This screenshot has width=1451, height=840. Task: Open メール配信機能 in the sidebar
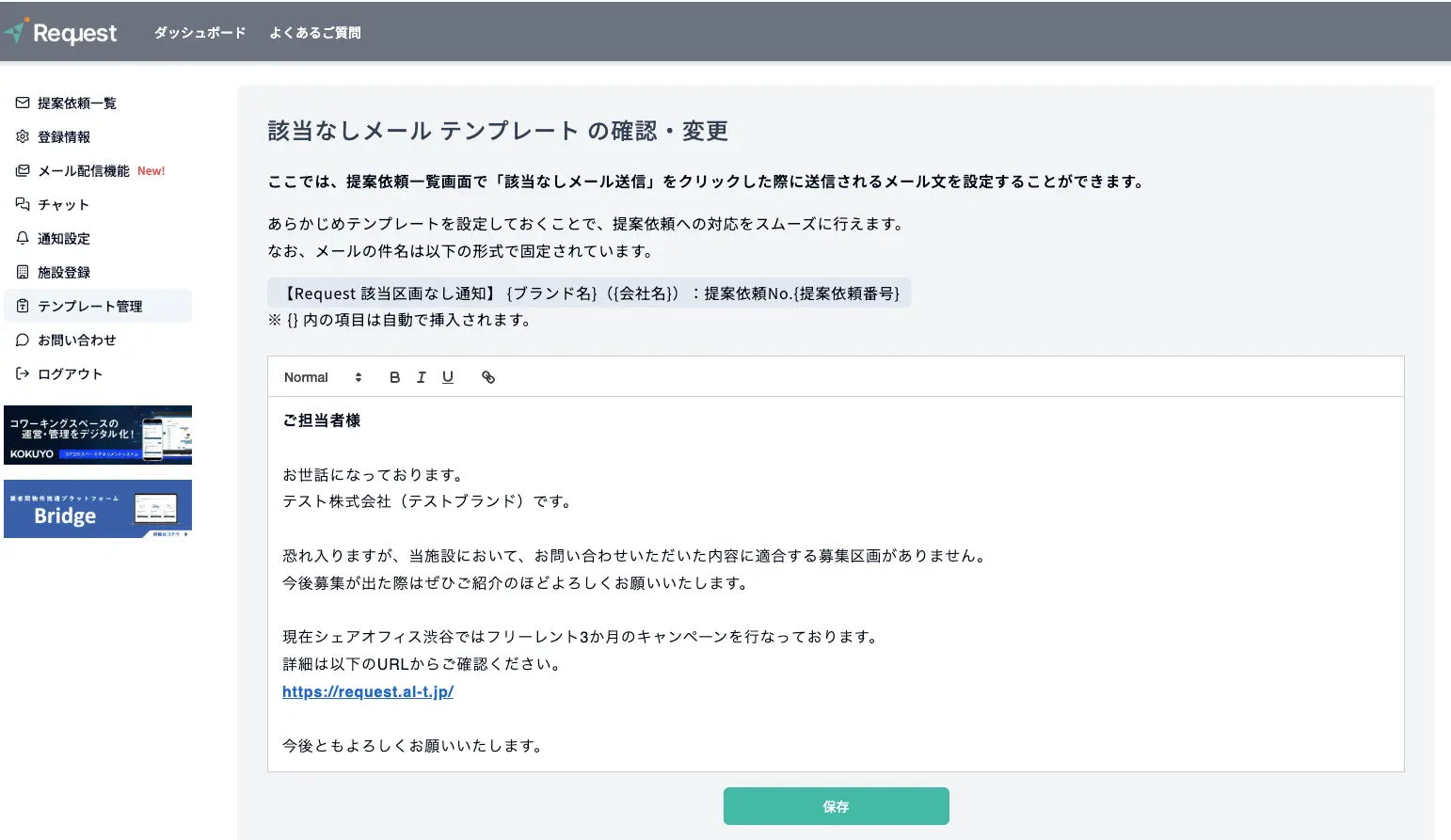84,171
